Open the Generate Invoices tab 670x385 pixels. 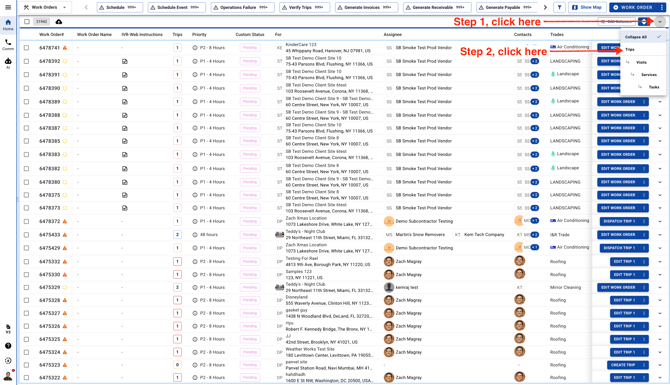367,7
